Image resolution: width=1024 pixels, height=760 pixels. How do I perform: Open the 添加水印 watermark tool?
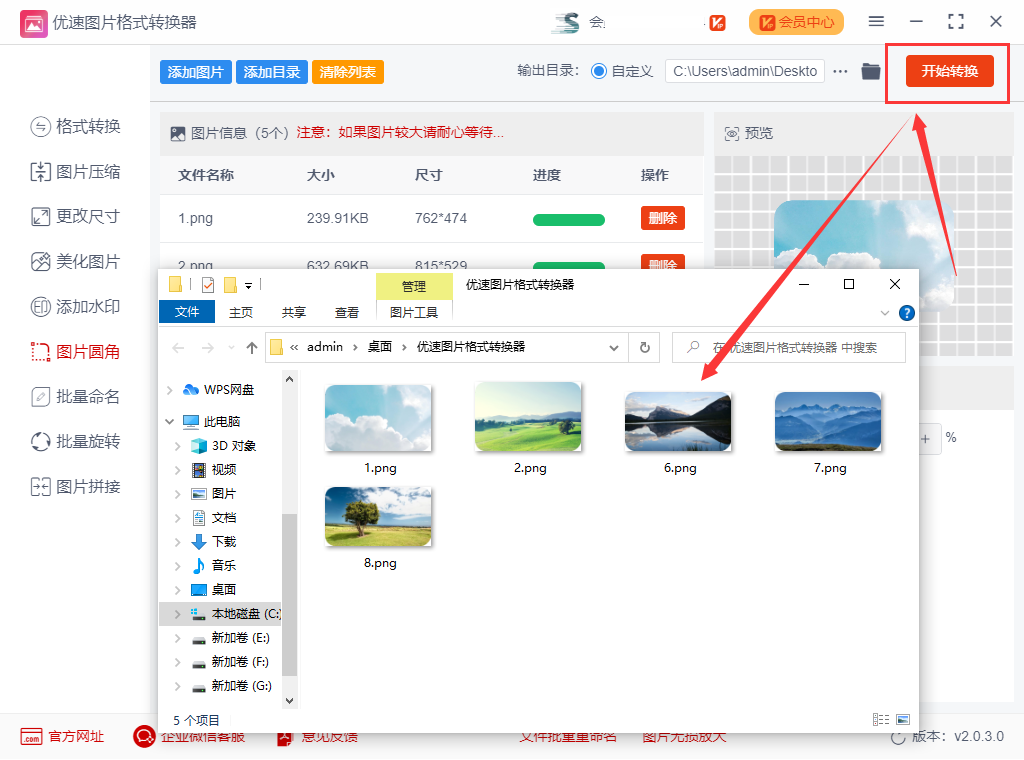click(76, 306)
